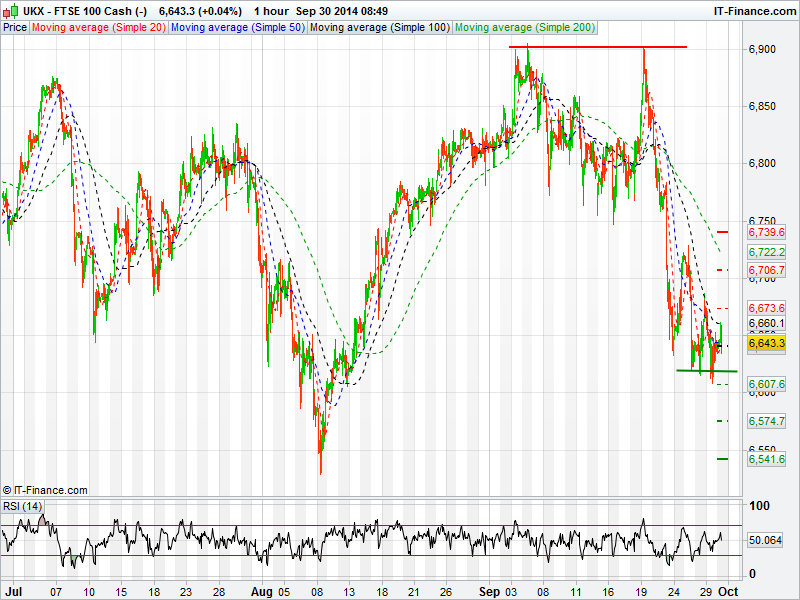Click the green 6,722.2 price level tag
800x600 pixels.
[x=767, y=252]
